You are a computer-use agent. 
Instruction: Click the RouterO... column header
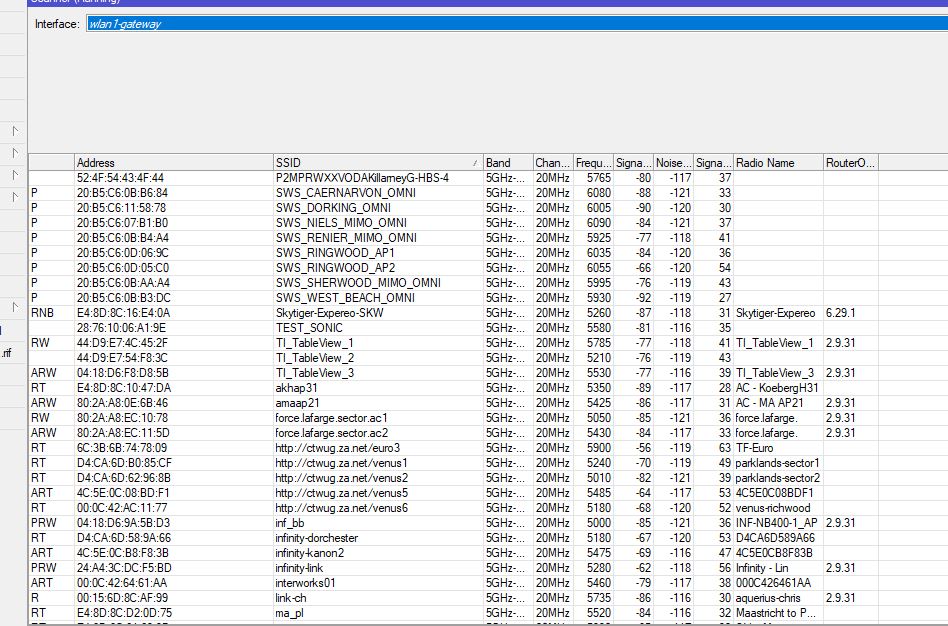point(850,162)
